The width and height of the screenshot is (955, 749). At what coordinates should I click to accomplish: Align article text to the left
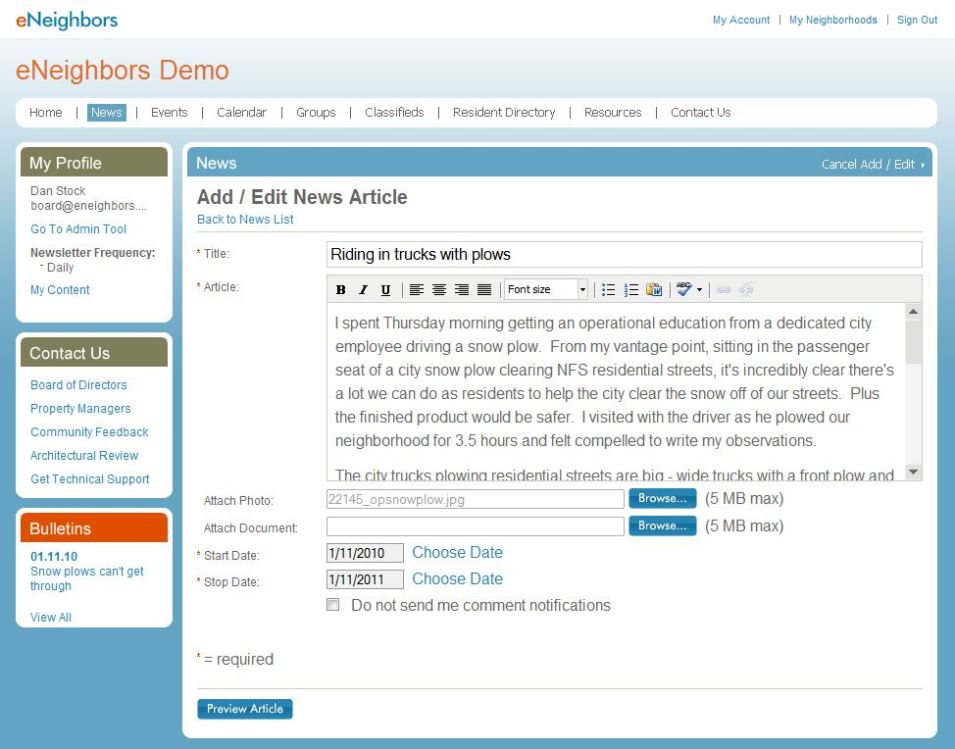417,290
